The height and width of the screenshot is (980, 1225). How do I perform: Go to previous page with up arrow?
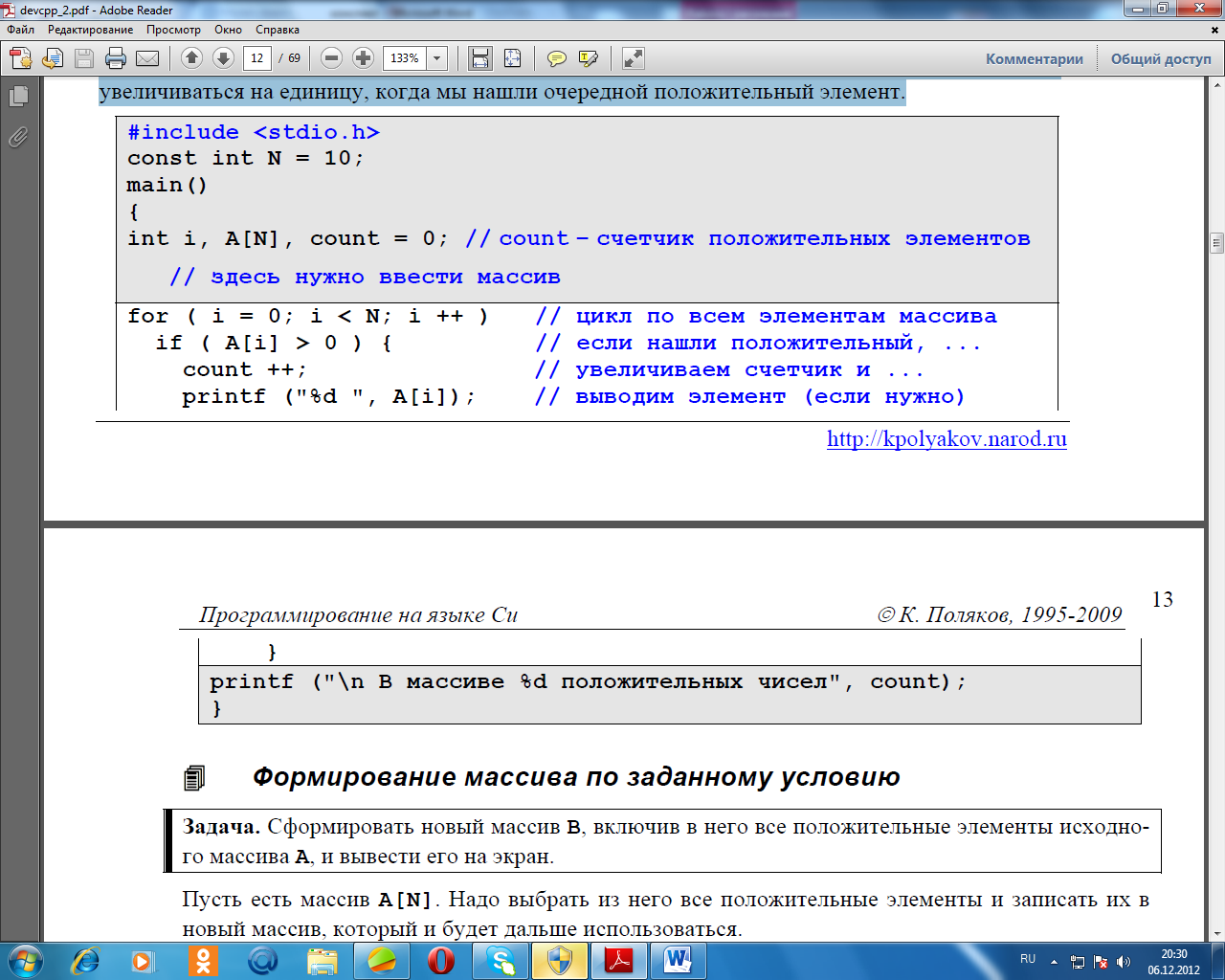coord(191,58)
